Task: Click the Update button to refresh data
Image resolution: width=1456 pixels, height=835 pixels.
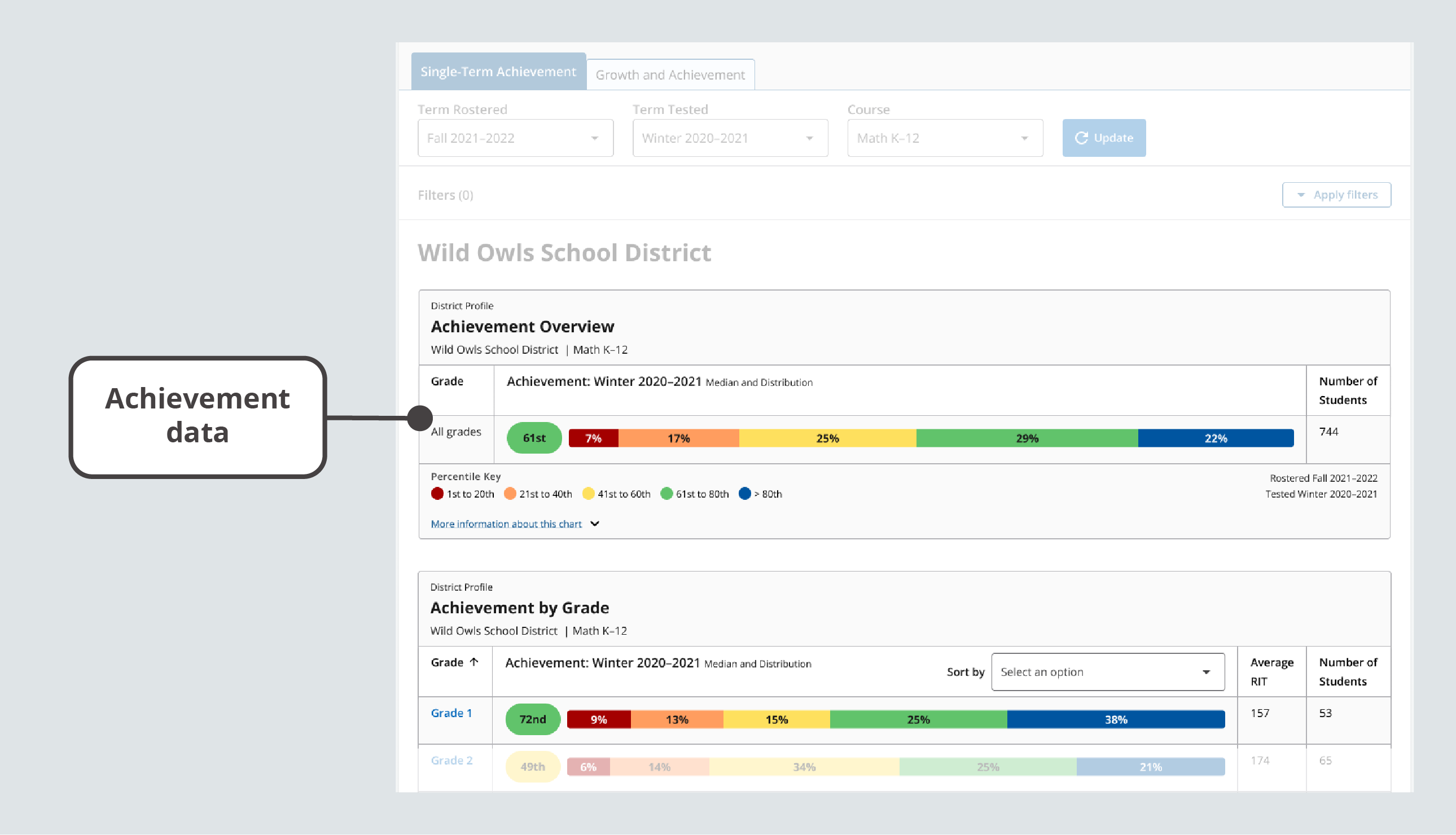Action: [1103, 137]
